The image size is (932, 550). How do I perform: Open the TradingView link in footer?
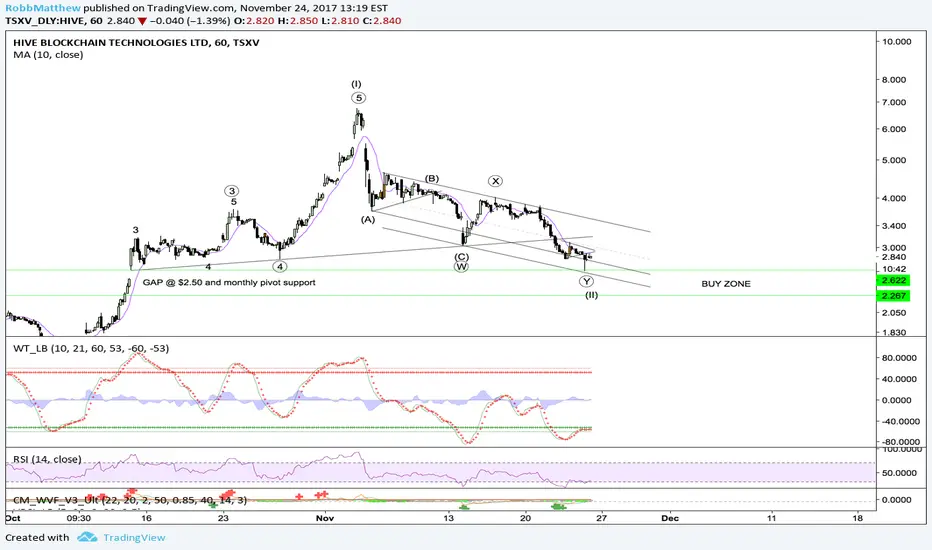pos(134,538)
